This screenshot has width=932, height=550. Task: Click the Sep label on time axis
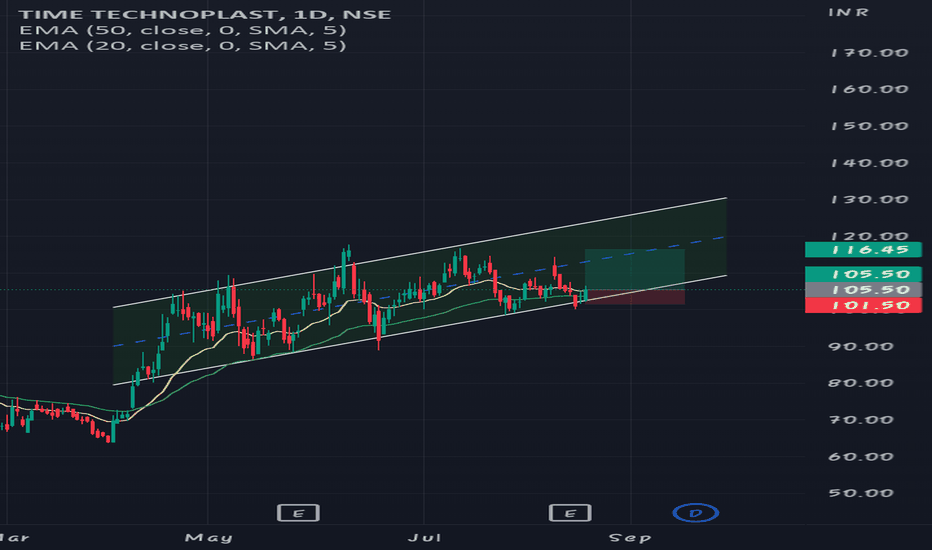tap(630, 538)
